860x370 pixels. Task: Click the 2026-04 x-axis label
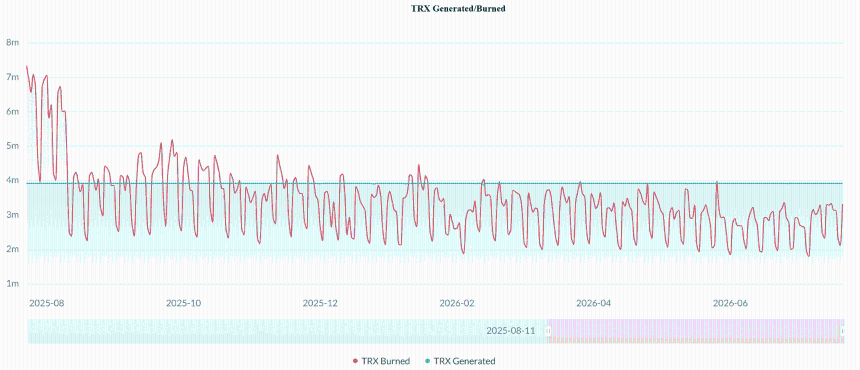click(593, 303)
